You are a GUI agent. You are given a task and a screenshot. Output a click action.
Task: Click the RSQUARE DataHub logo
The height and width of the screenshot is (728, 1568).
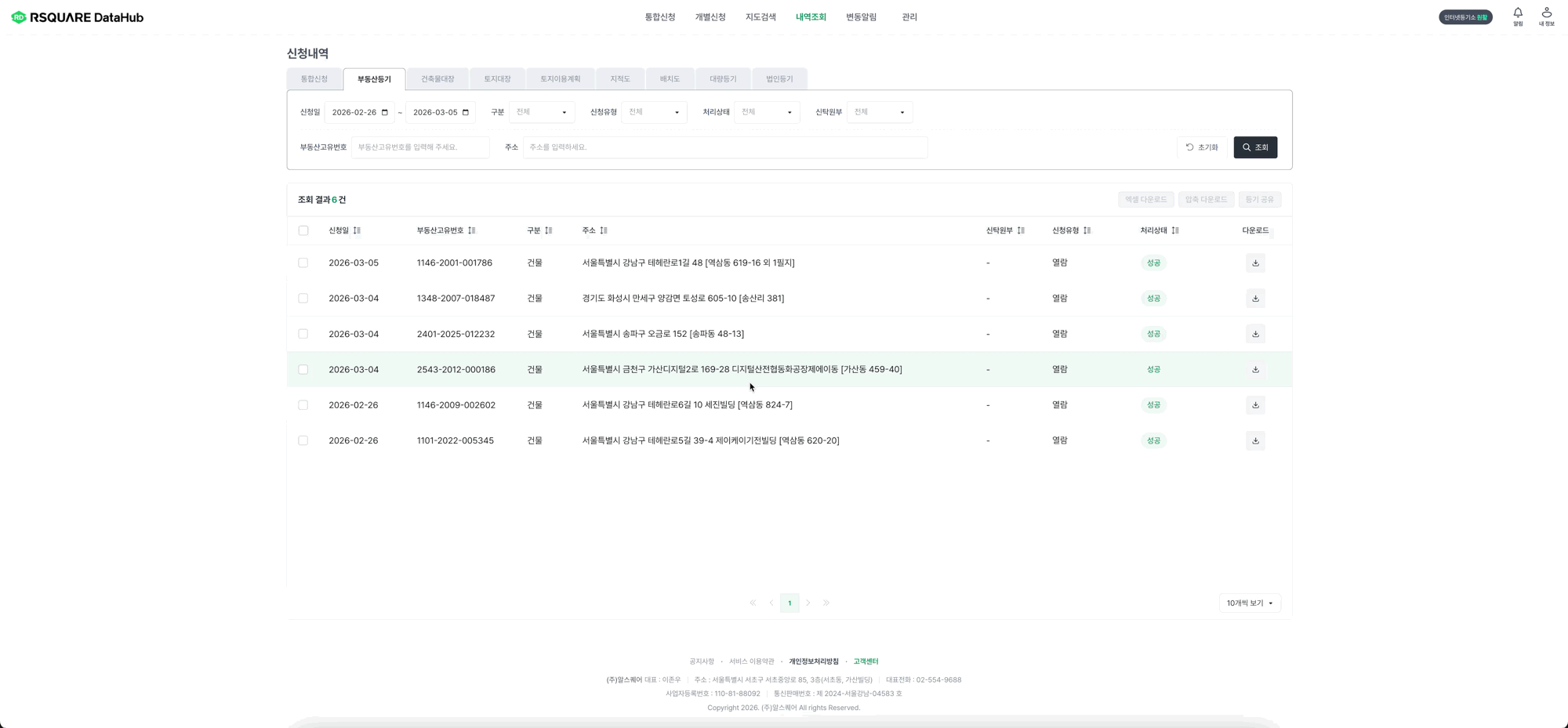78,17
